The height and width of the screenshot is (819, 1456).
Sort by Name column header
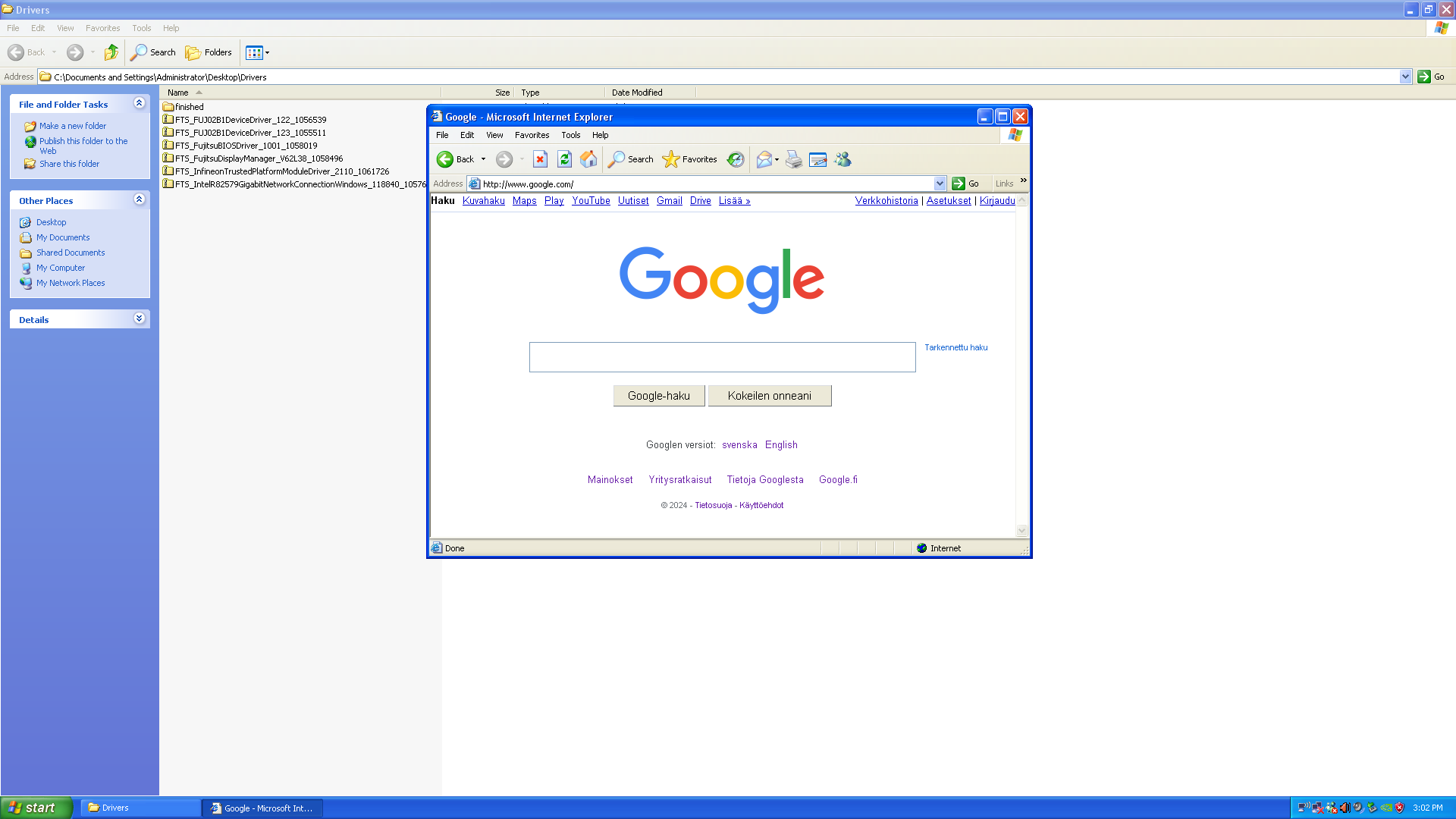click(300, 93)
